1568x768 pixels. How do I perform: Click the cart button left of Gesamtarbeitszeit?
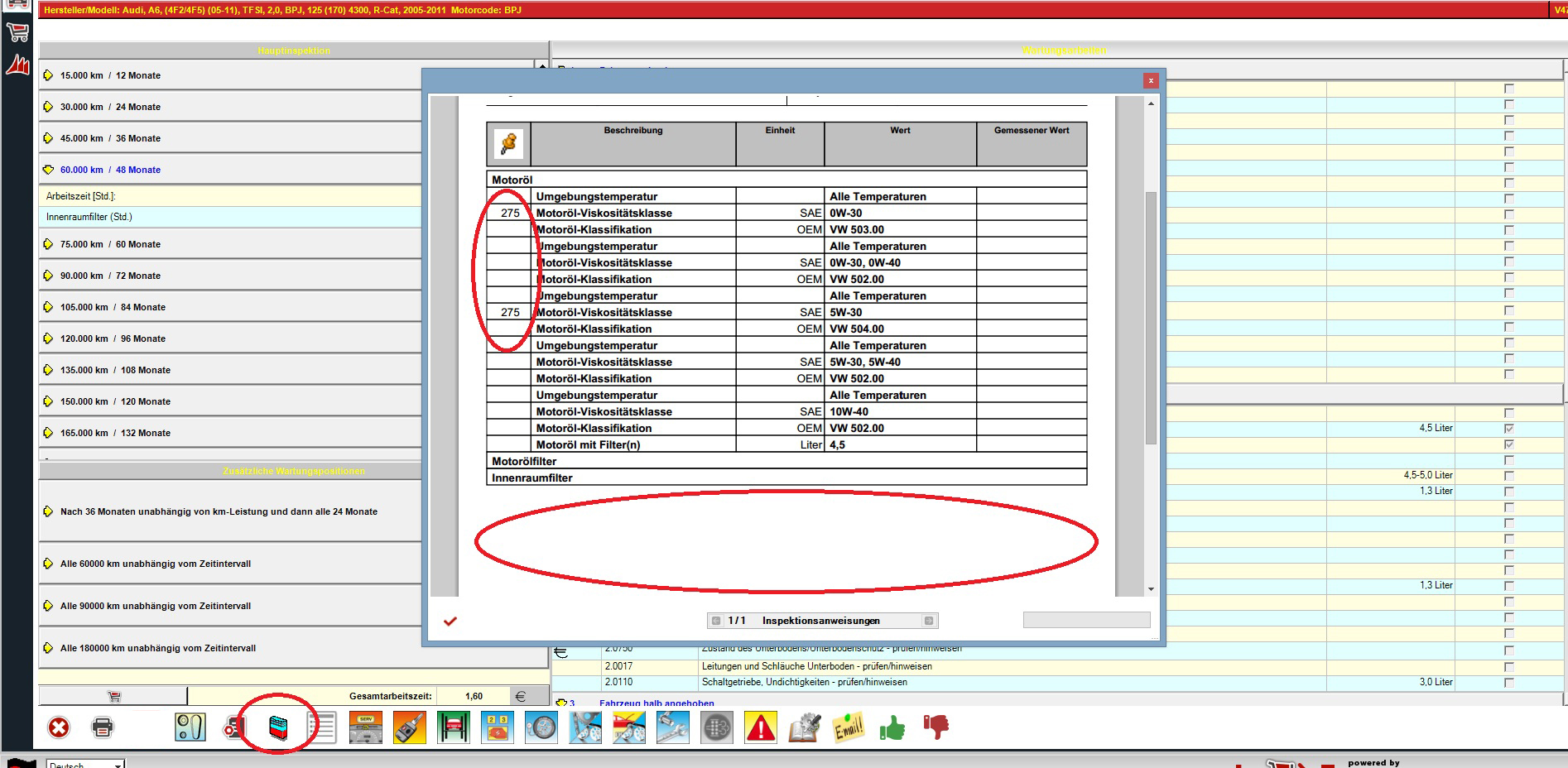(x=114, y=696)
